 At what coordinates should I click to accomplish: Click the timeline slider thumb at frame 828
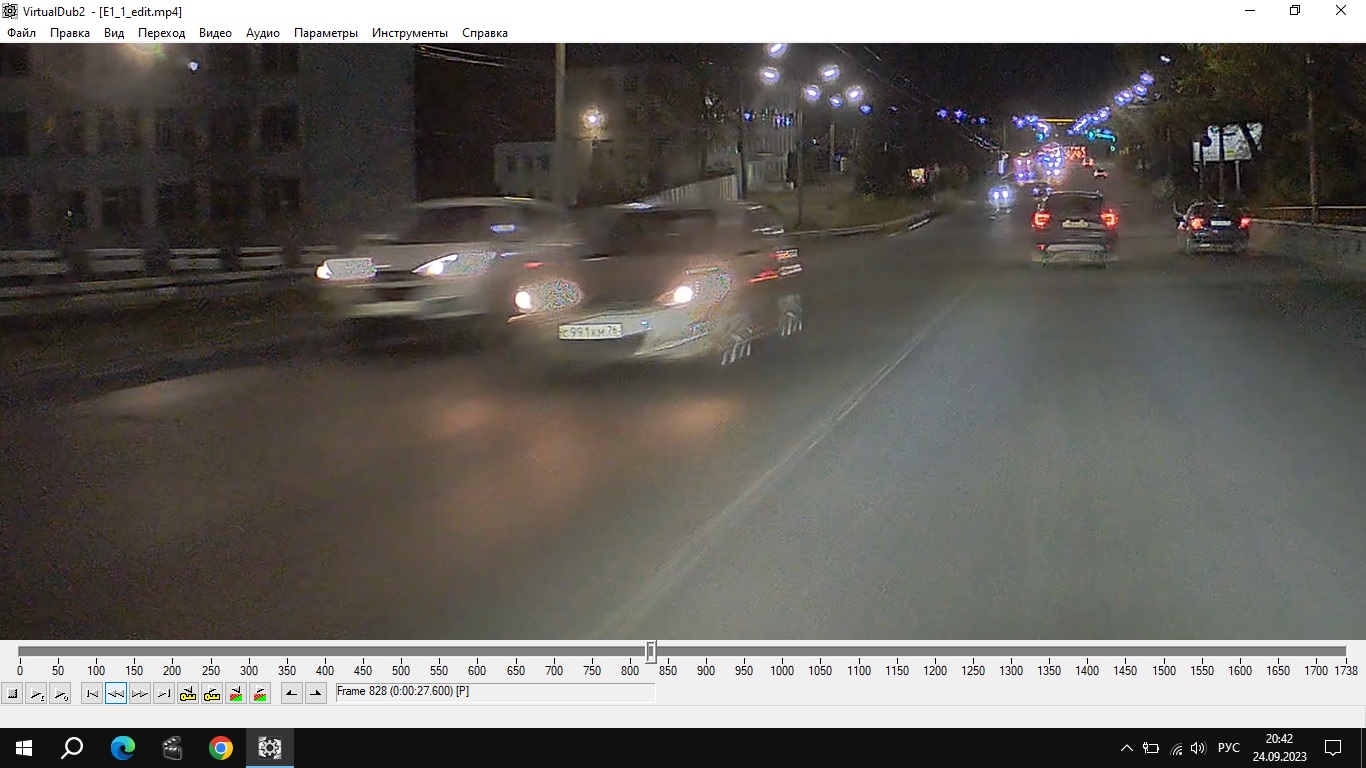tap(651, 652)
